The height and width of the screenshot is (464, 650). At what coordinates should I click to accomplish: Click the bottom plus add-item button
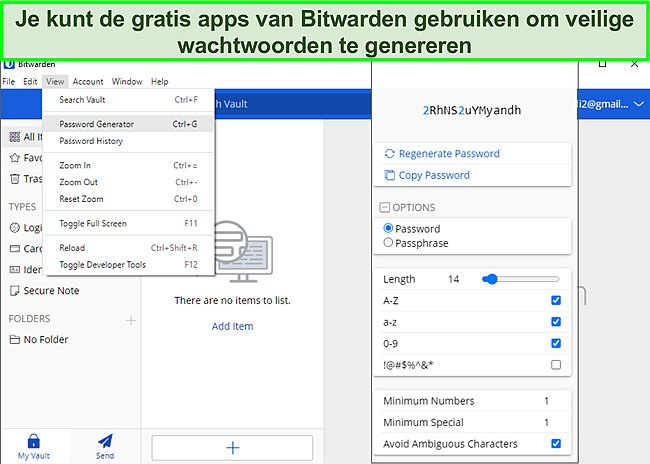pos(233,447)
